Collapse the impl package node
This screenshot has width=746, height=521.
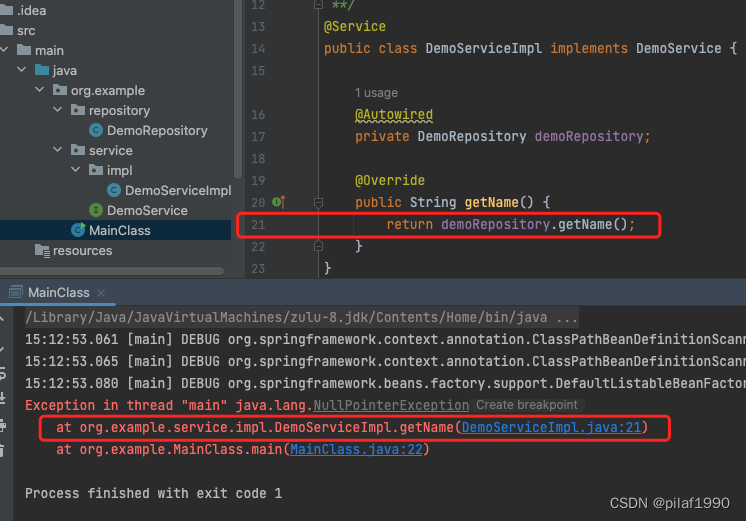[x=76, y=169]
